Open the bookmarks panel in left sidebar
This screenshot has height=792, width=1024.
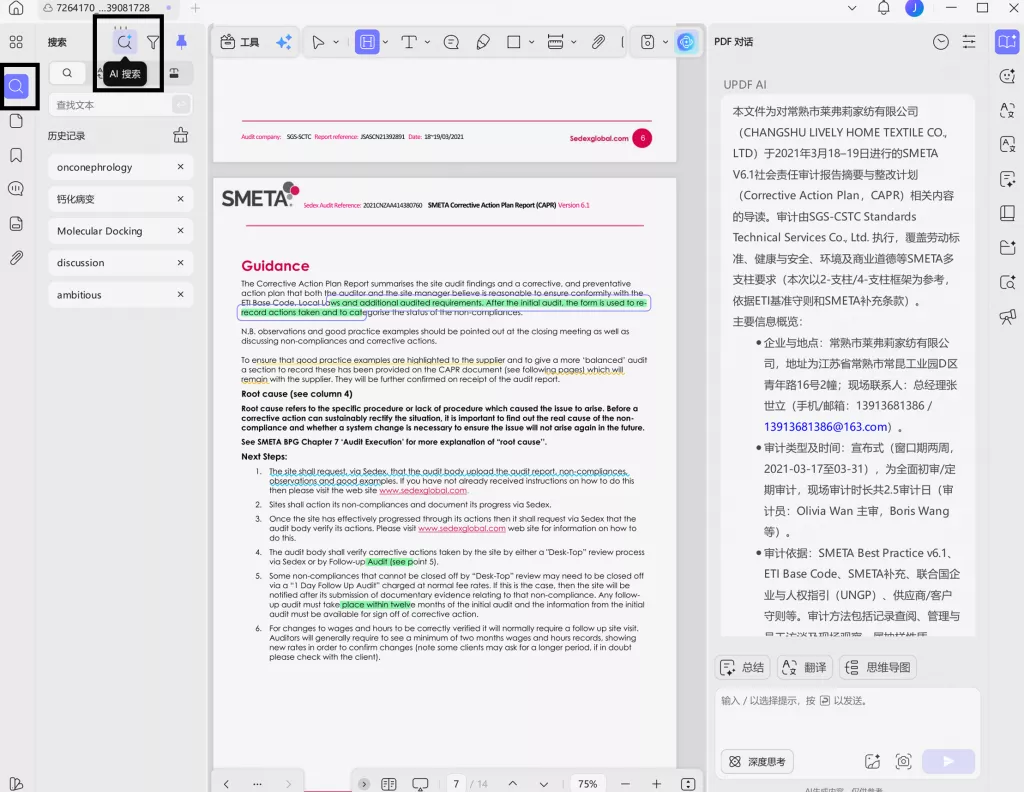click(16, 155)
